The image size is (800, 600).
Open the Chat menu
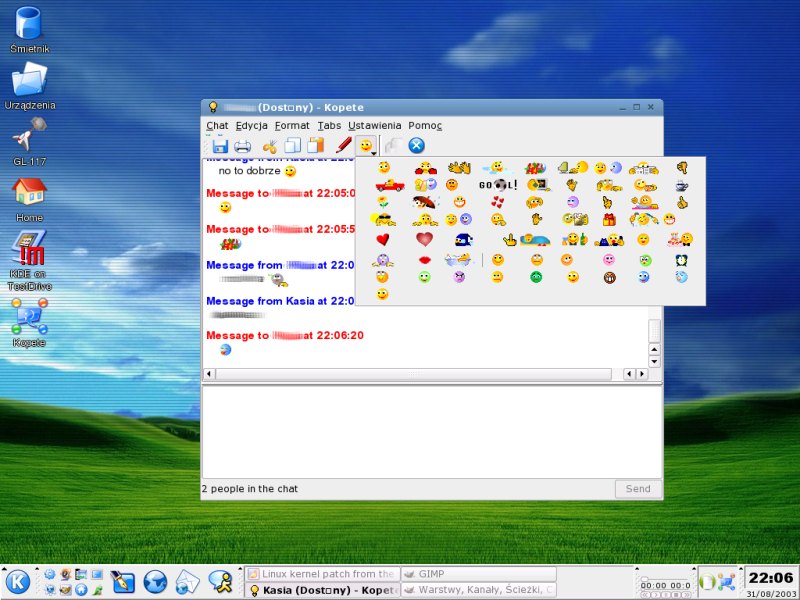point(217,126)
